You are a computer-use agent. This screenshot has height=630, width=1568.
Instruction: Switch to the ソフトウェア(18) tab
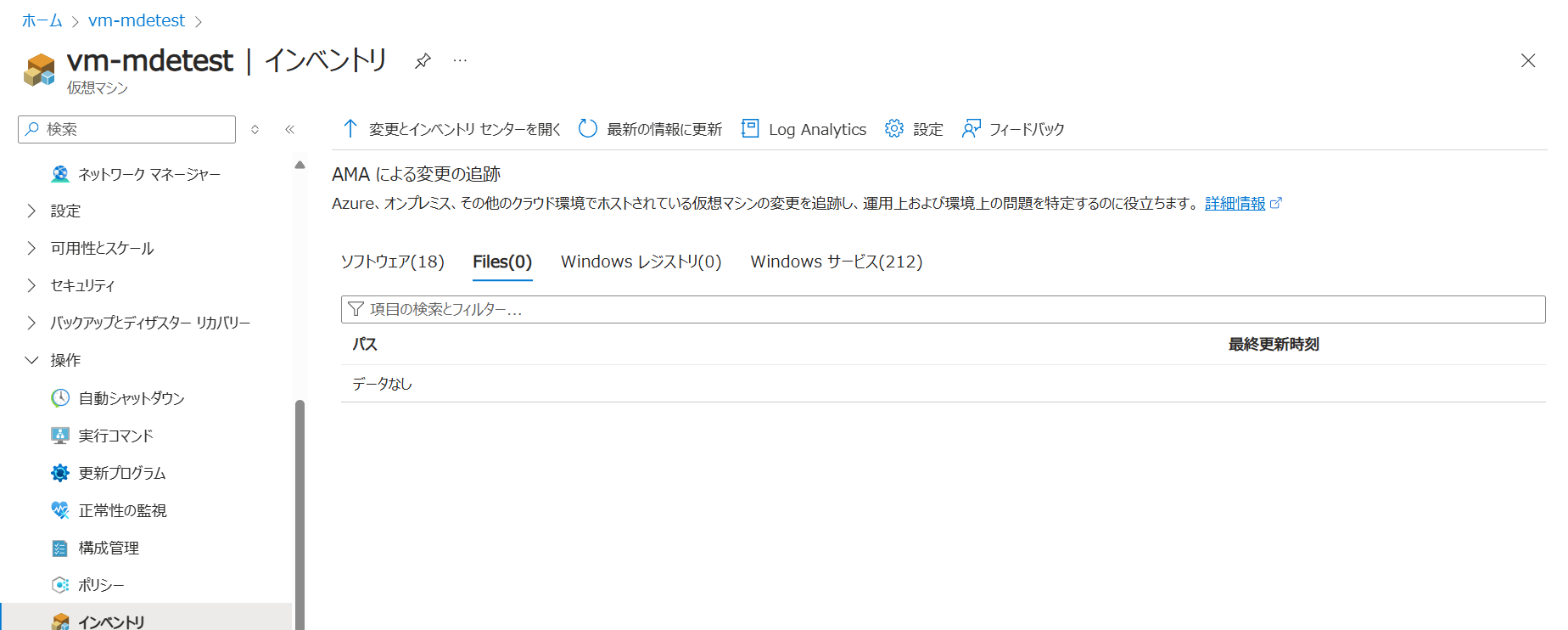(392, 262)
